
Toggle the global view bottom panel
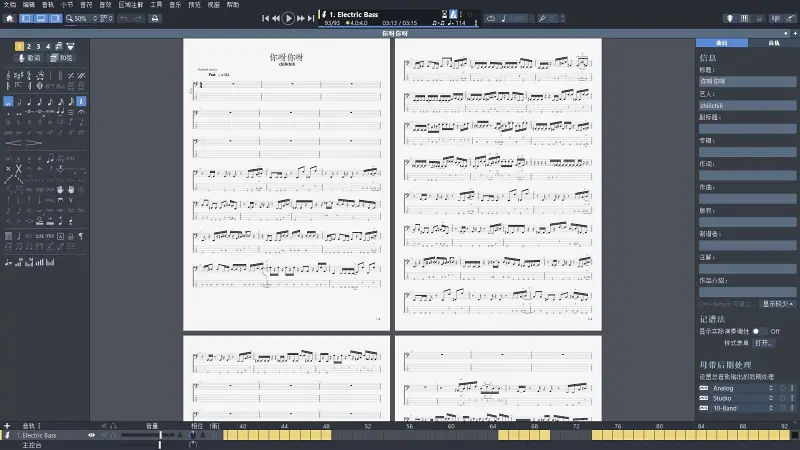(41, 18)
